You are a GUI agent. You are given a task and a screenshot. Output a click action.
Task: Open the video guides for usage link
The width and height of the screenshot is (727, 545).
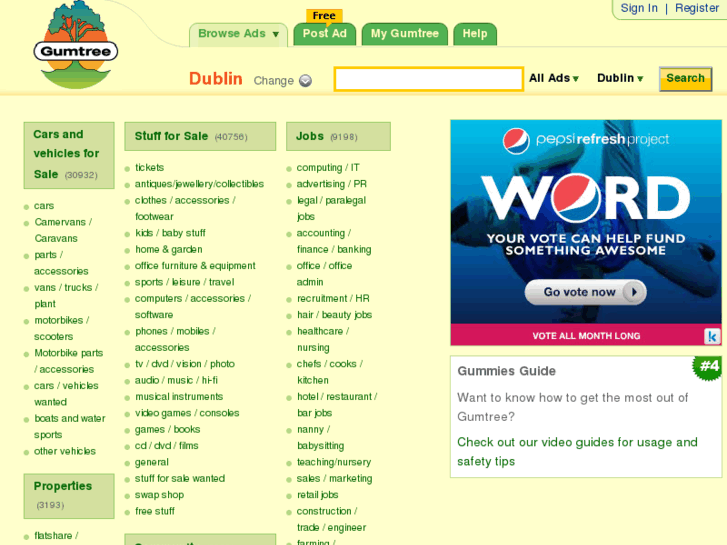pos(577,452)
